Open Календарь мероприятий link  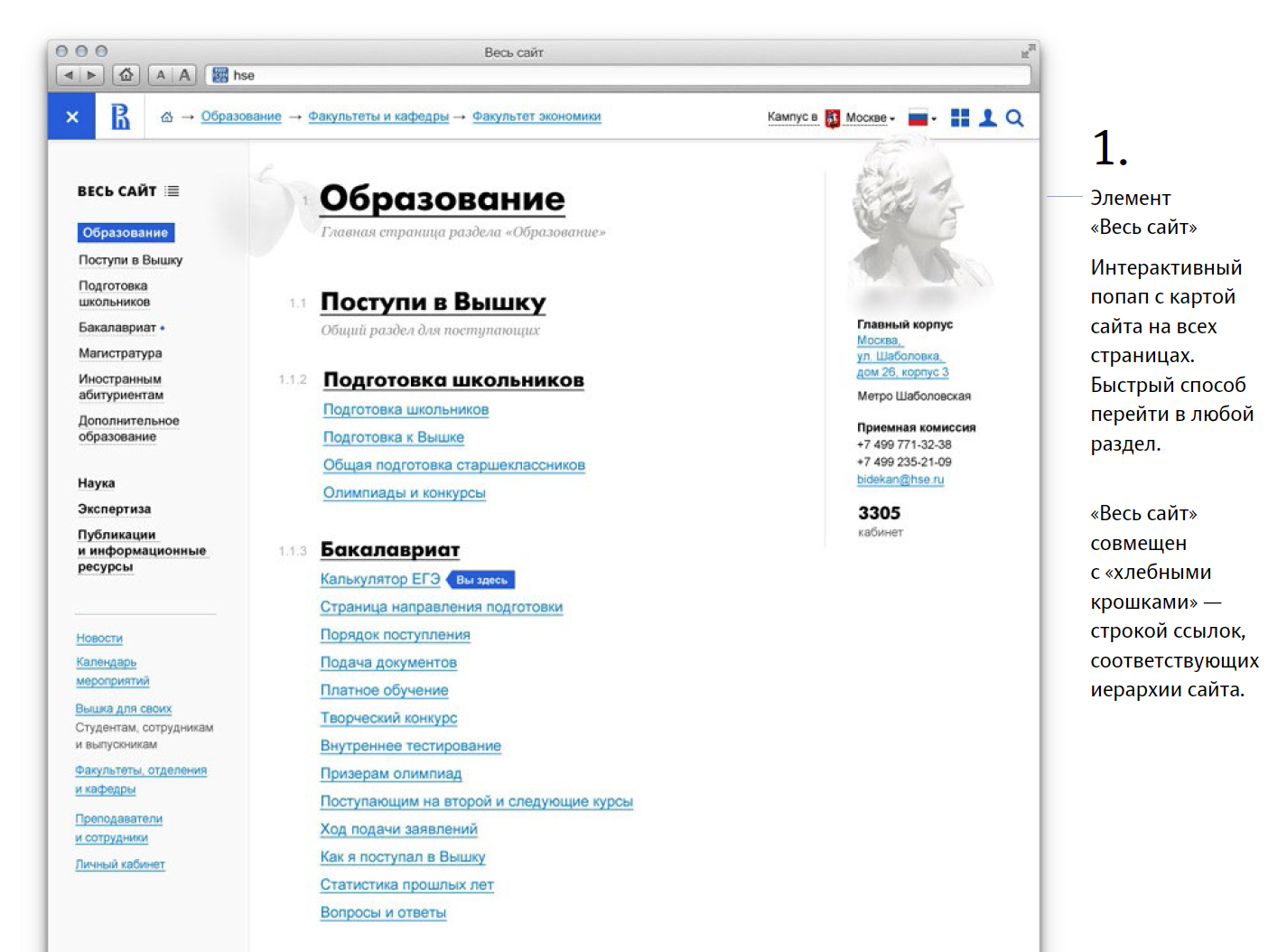coord(113,671)
